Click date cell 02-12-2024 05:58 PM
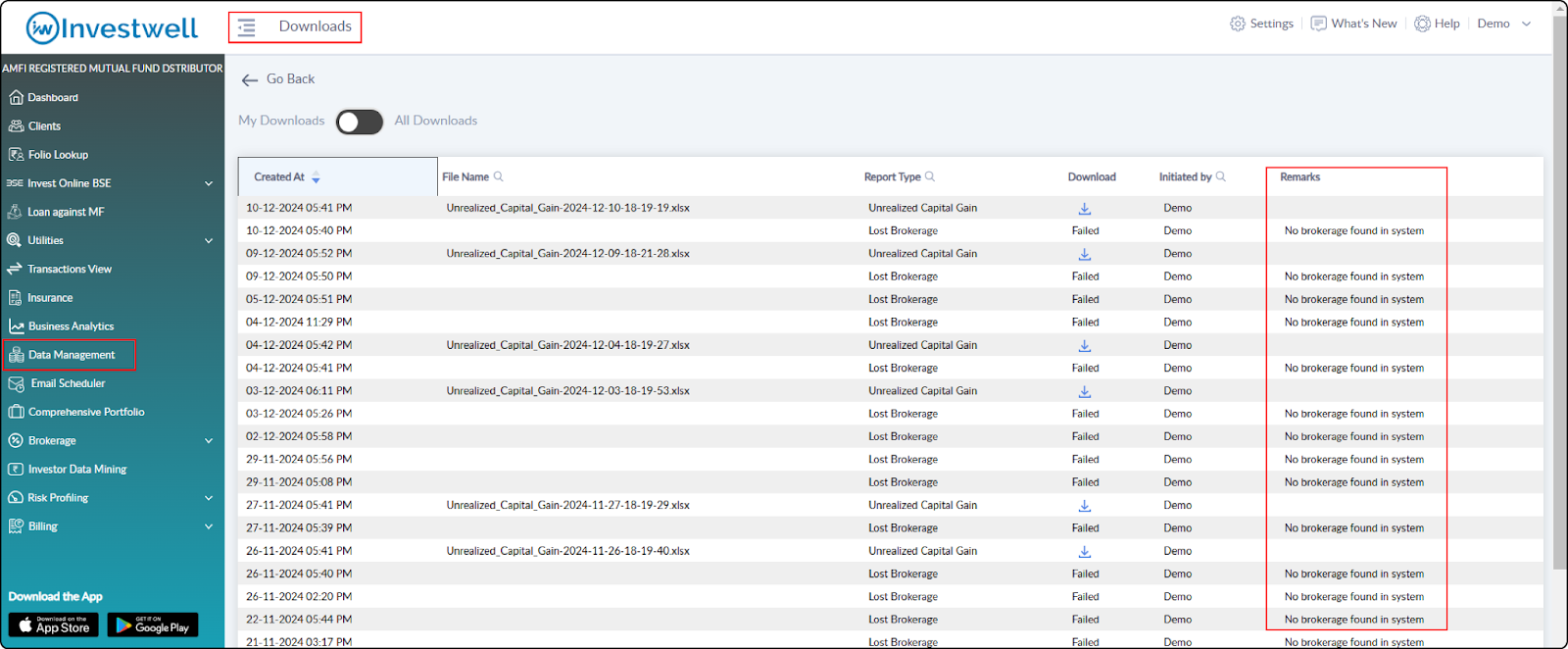 [x=299, y=436]
